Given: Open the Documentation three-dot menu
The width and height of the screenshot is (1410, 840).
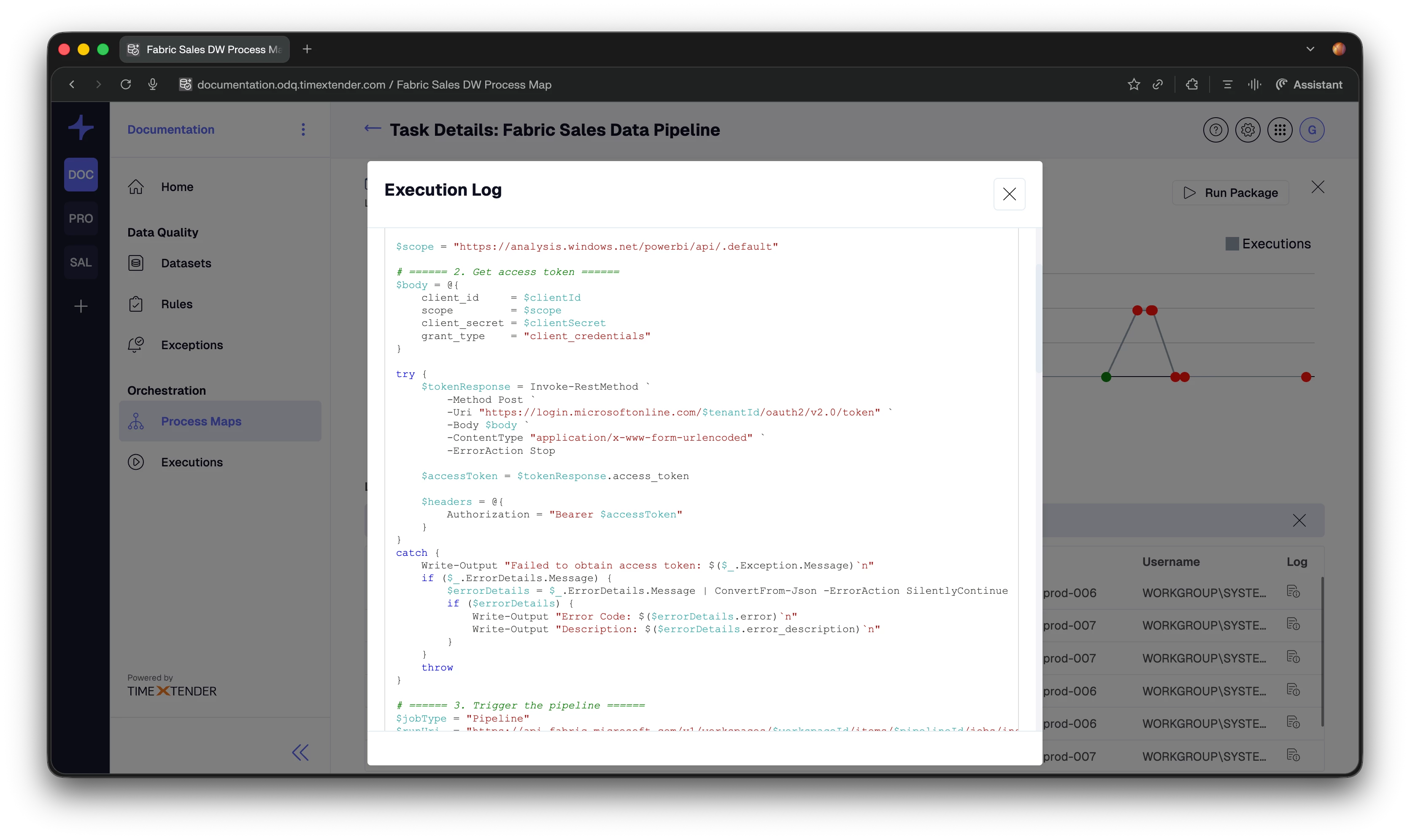Looking at the screenshot, I should click(x=303, y=129).
